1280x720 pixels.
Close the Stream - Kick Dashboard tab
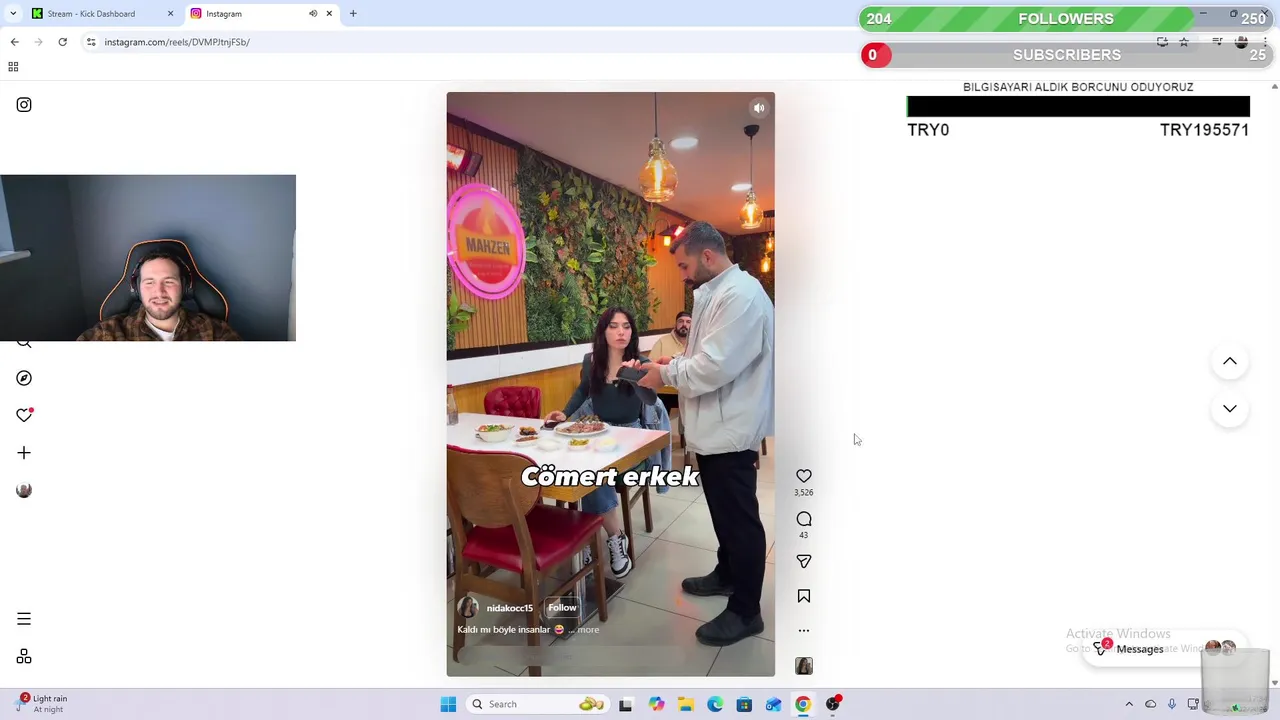170,14
